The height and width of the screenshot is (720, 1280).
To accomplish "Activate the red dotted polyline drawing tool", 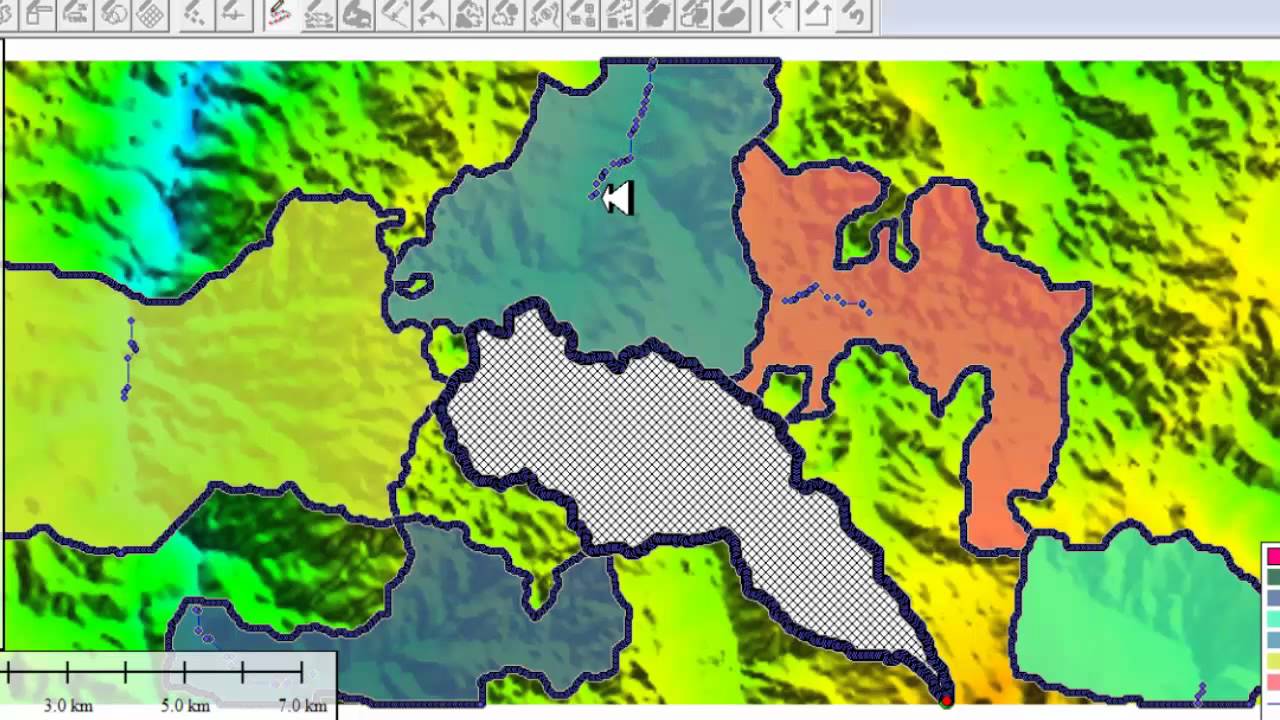I will point(280,14).
